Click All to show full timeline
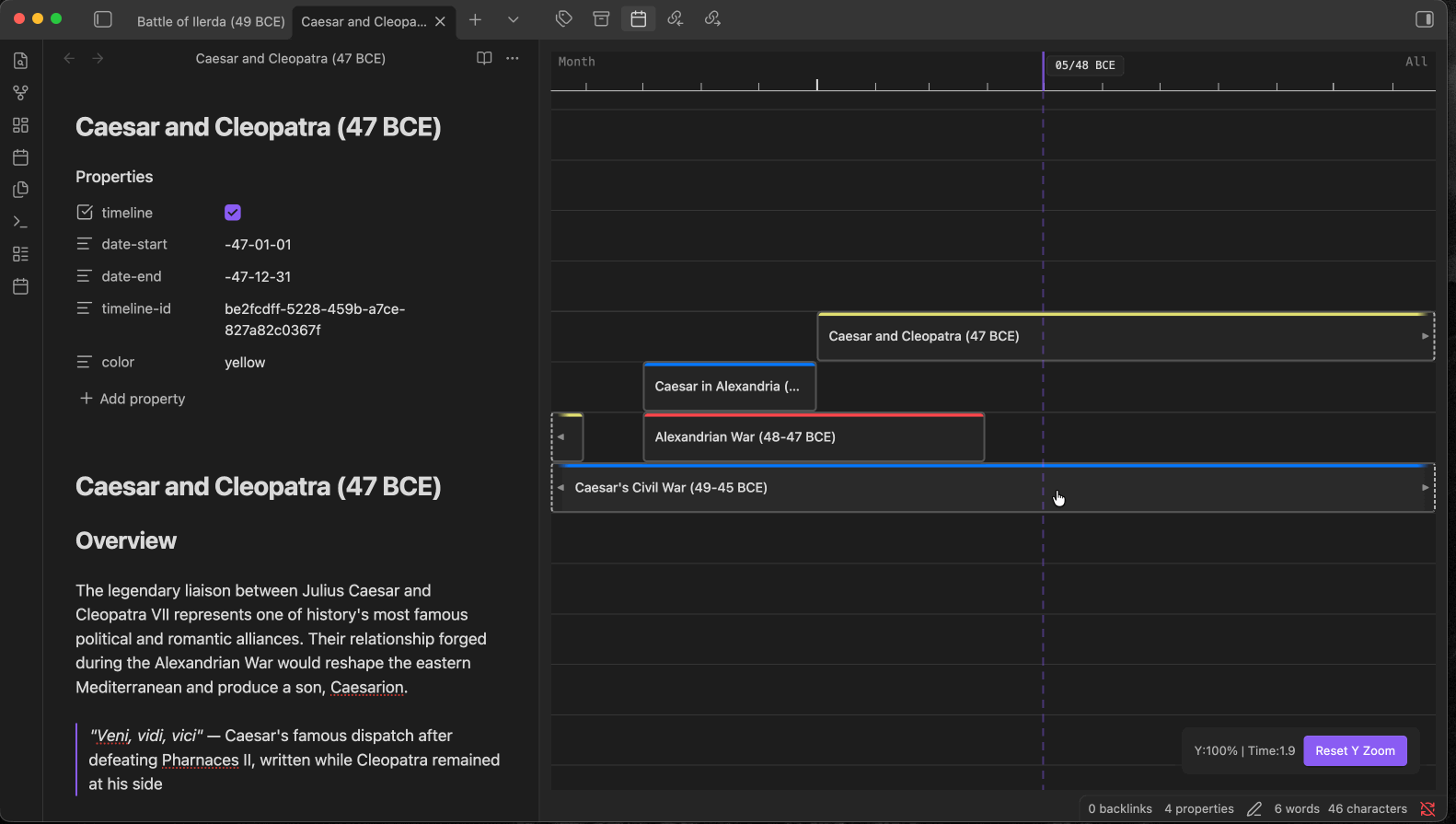 tap(1416, 62)
